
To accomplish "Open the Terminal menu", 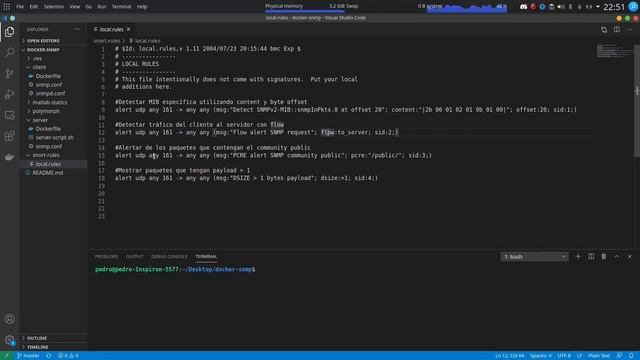I will [x=121, y=7].
